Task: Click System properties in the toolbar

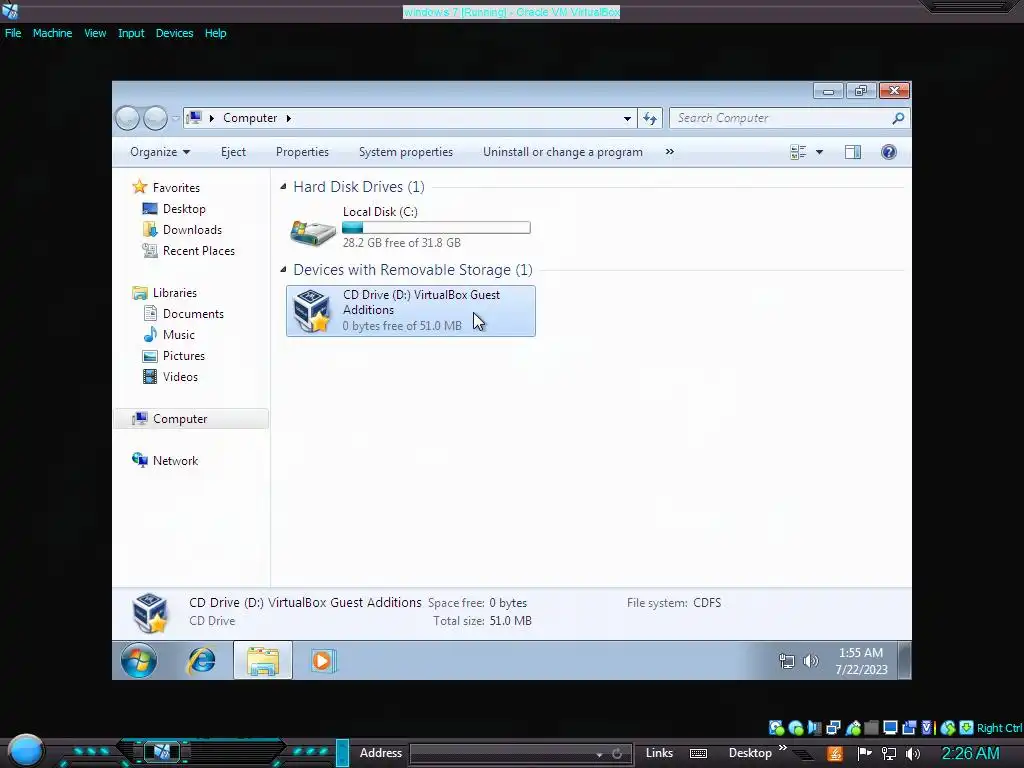Action: (406, 152)
